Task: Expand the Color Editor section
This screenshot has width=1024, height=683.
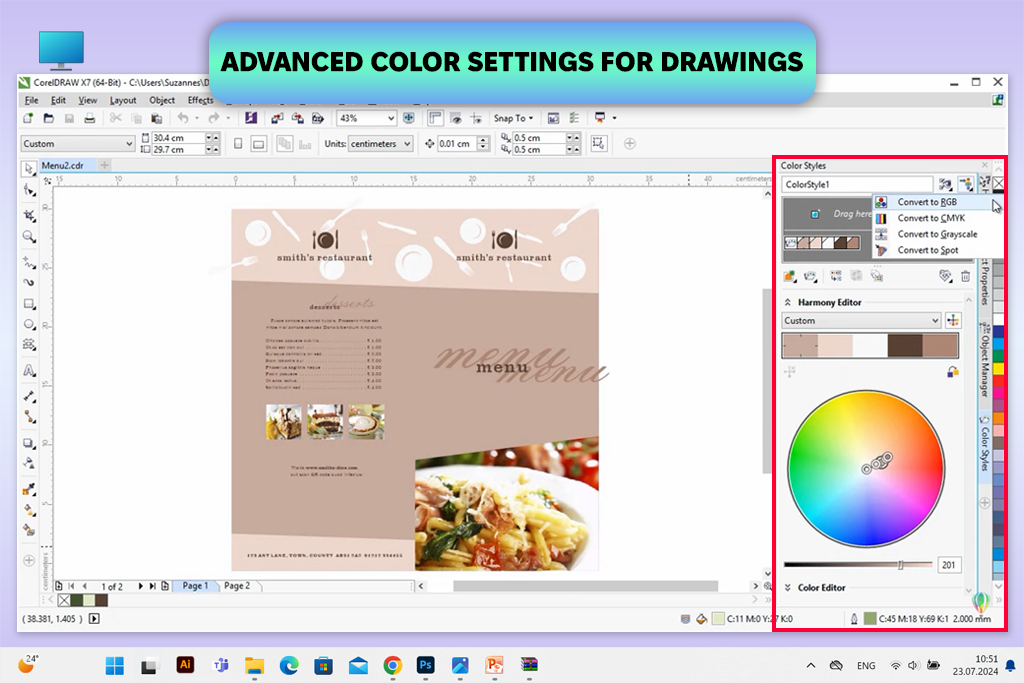Action: [x=788, y=588]
